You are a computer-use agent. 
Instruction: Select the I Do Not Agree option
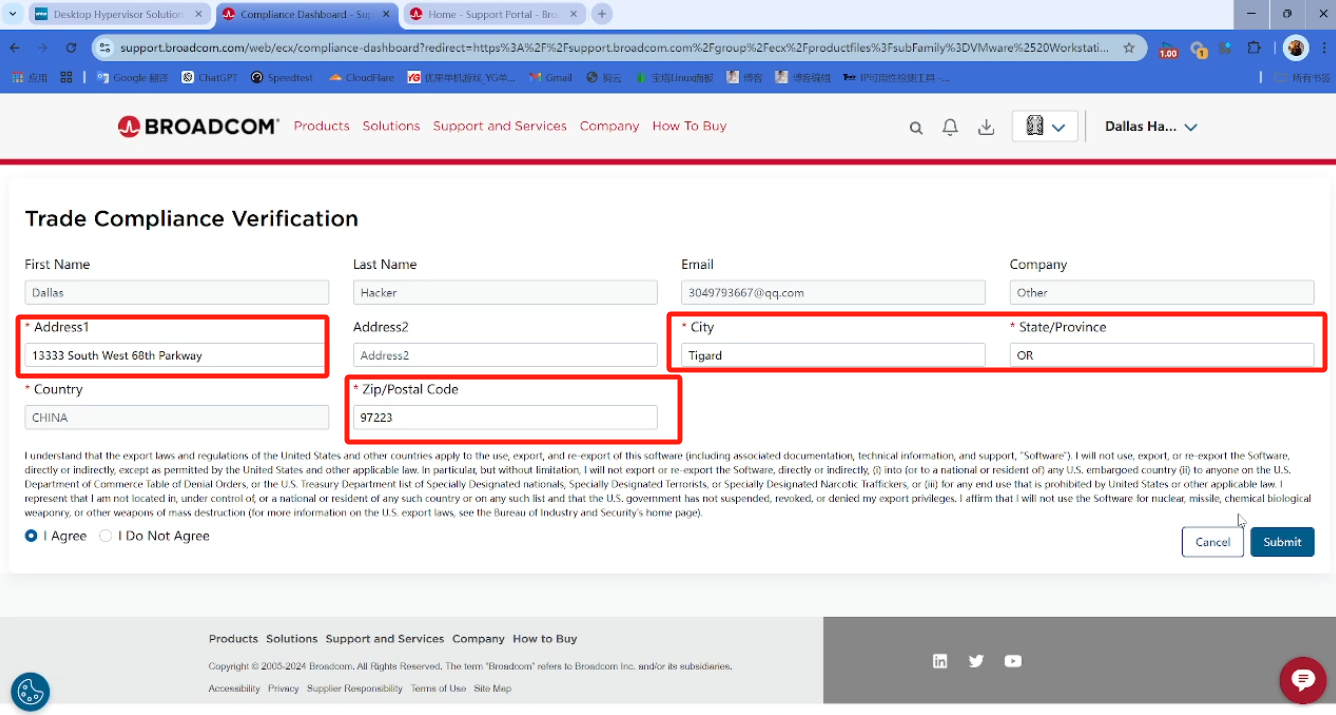[x=106, y=536]
